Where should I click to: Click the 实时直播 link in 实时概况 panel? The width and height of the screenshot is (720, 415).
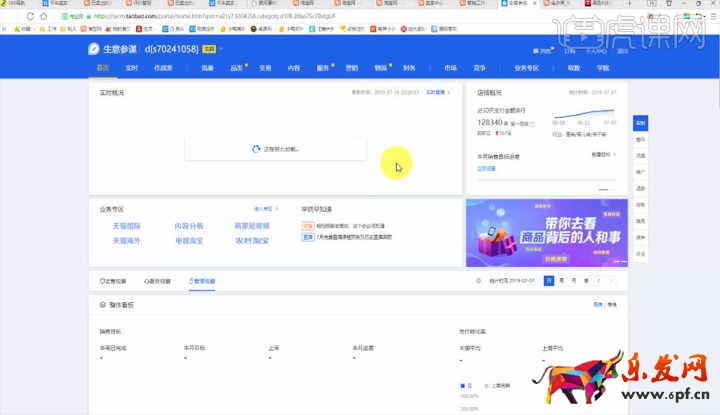437,93
